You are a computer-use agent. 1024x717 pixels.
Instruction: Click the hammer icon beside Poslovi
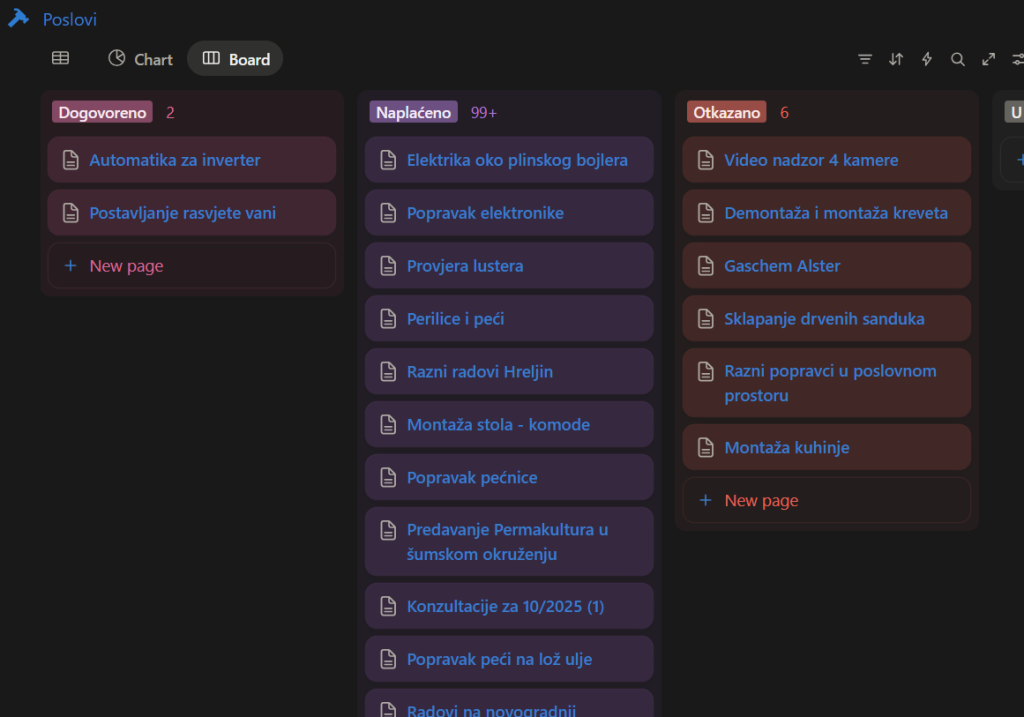[18, 19]
